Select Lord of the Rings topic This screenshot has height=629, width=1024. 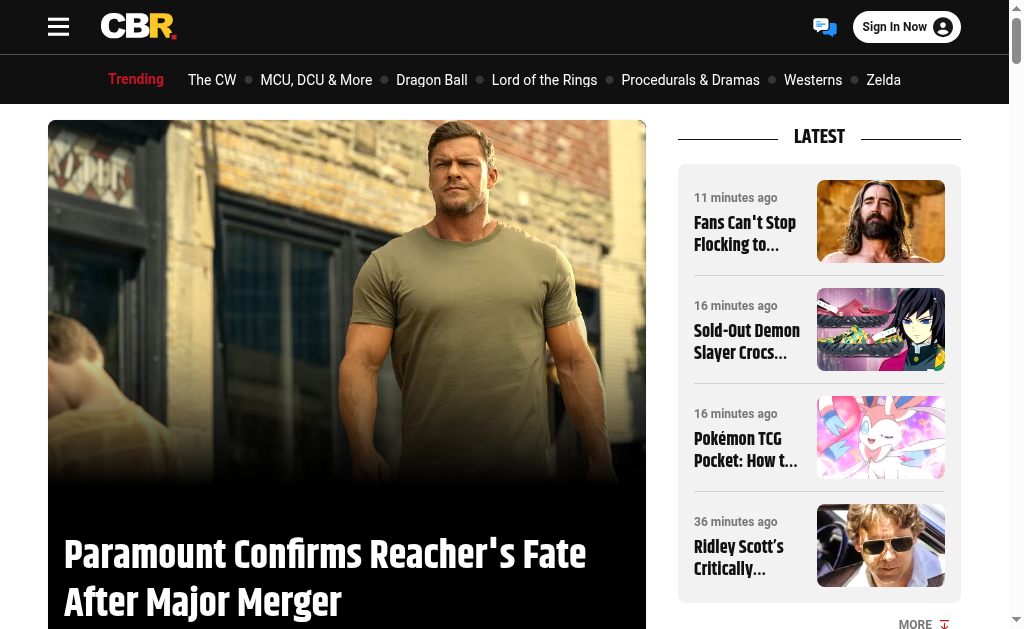tap(544, 80)
